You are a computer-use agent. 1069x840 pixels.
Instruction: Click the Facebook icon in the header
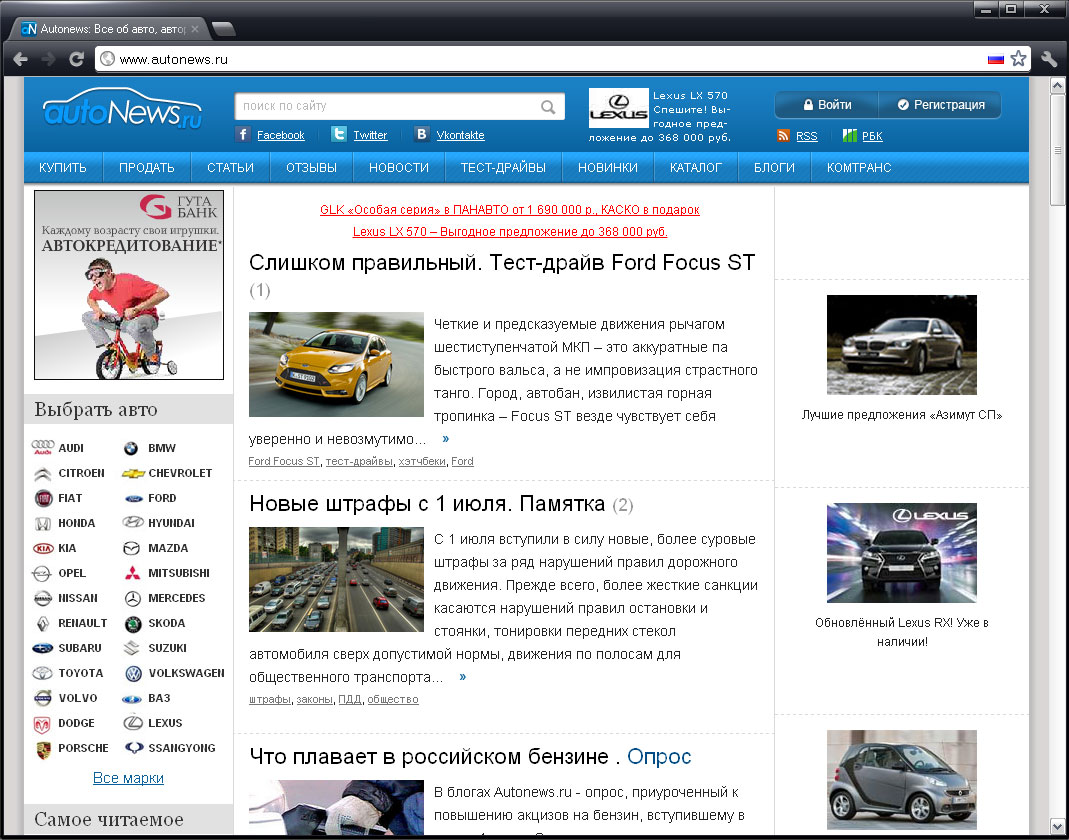tap(240, 134)
